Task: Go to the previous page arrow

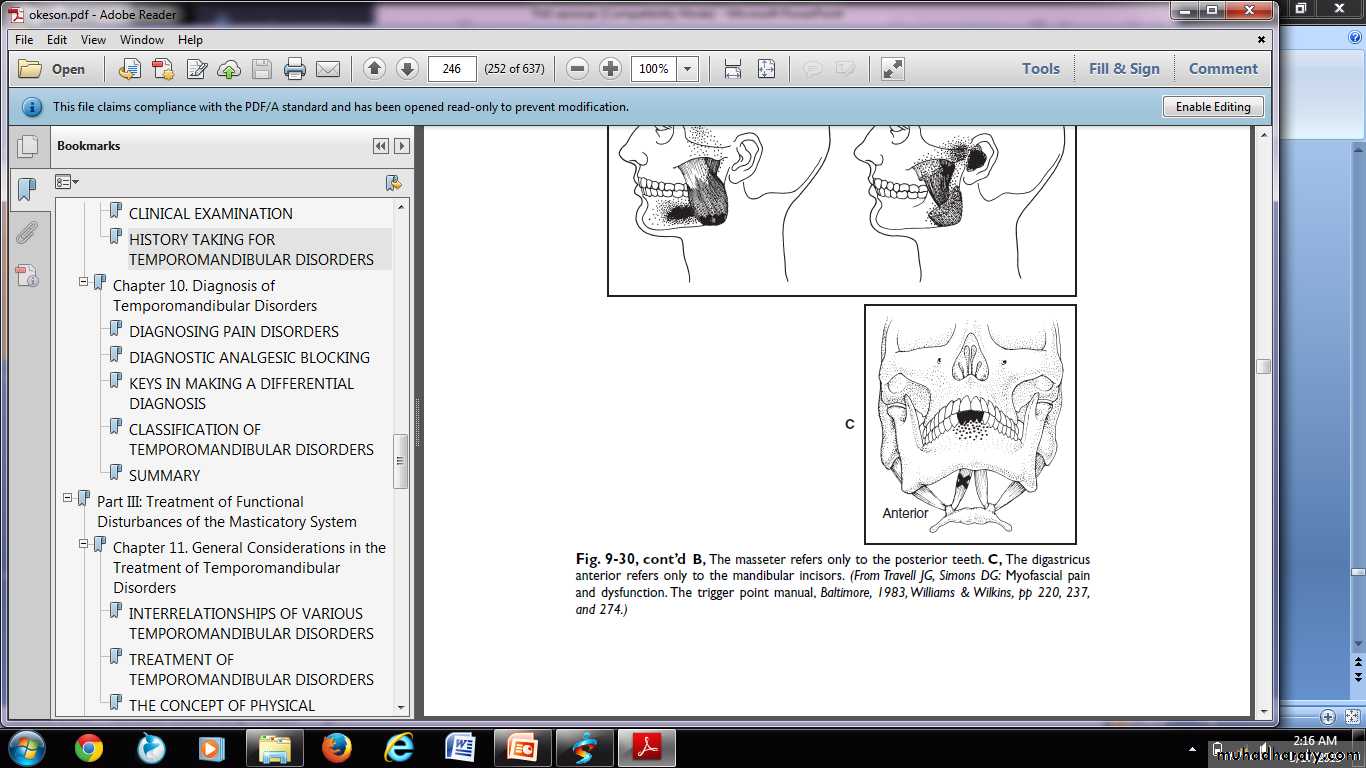Action: tap(374, 69)
